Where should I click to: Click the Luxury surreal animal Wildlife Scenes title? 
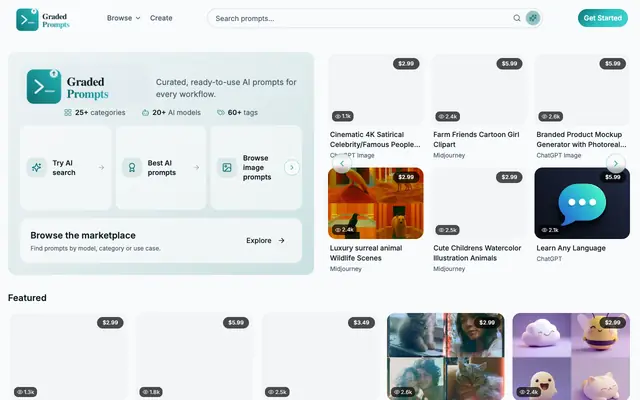click(366, 253)
